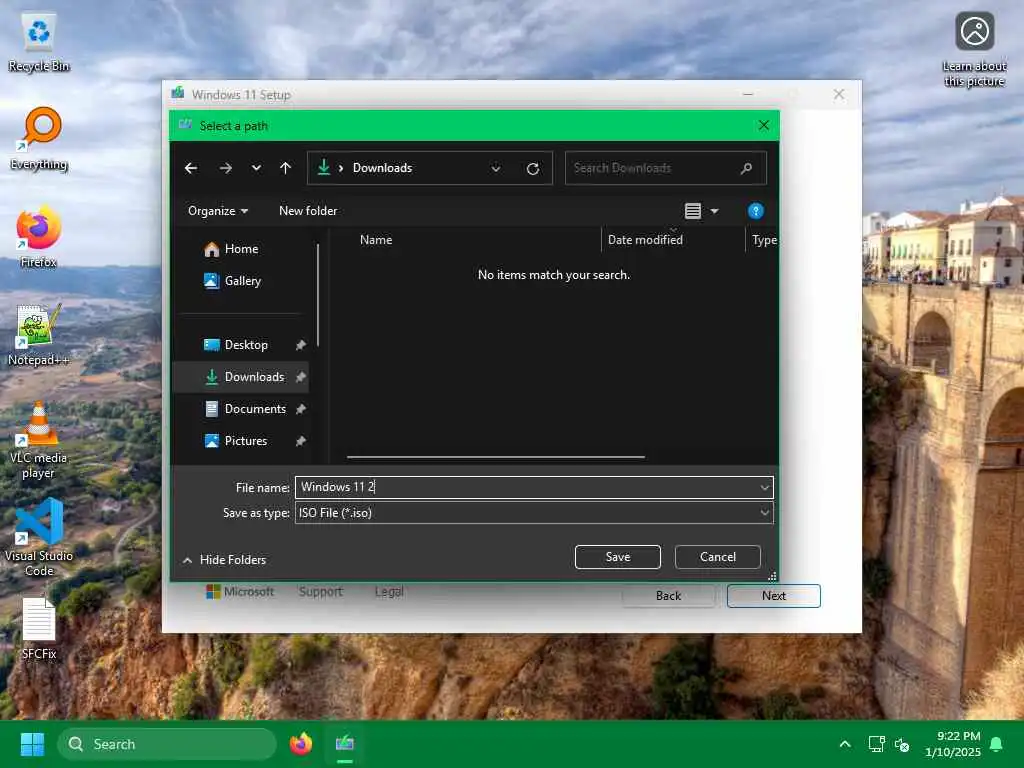This screenshot has height=768, width=1024.
Task: Go back in the Select a path dialog
Action: (x=191, y=168)
